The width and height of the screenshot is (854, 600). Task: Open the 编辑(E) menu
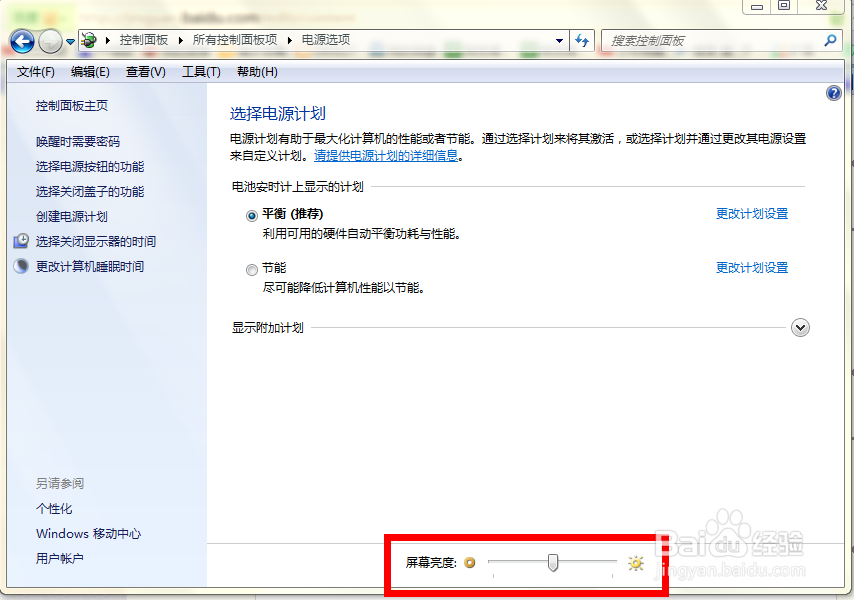(90, 72)
